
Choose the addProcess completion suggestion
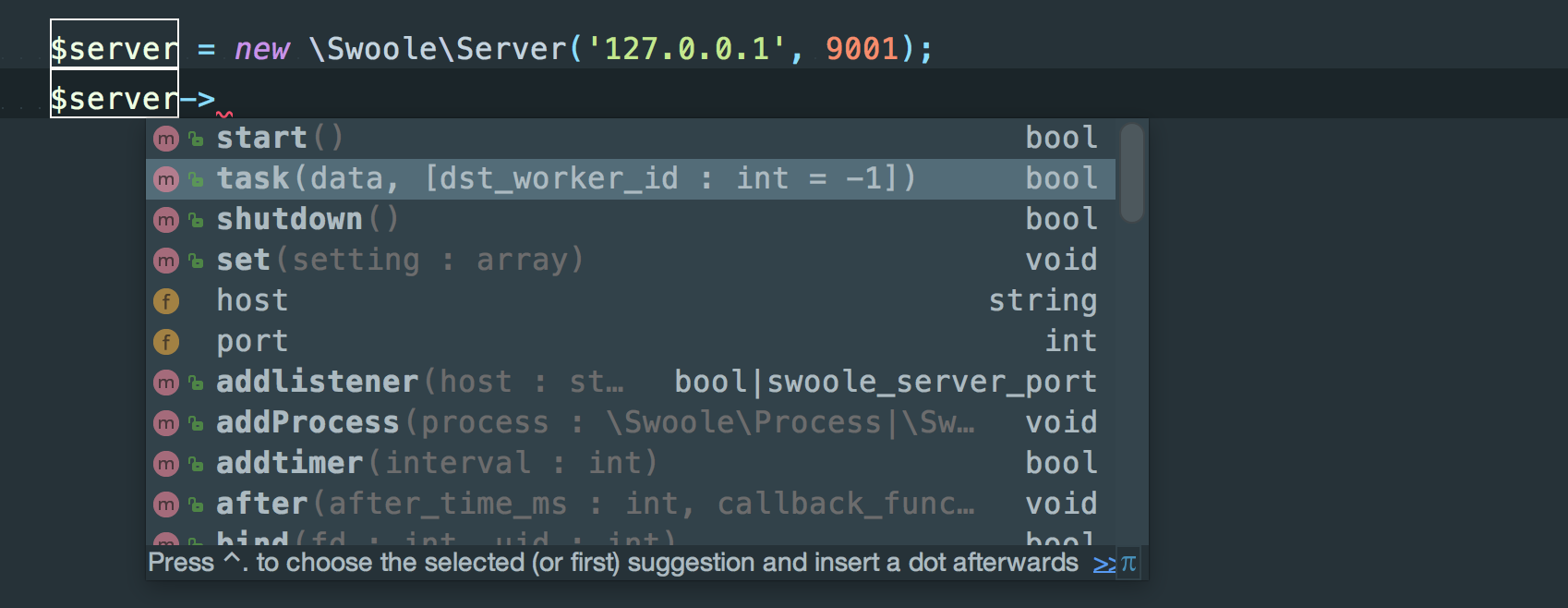[x=631, y=423]
